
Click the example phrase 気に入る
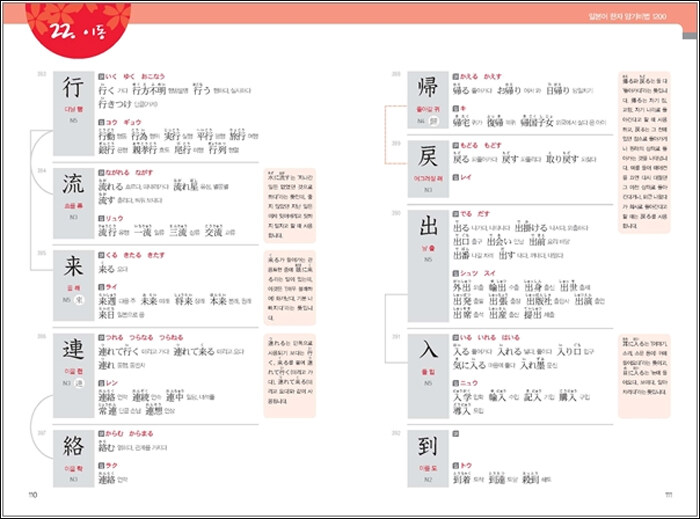469,364
